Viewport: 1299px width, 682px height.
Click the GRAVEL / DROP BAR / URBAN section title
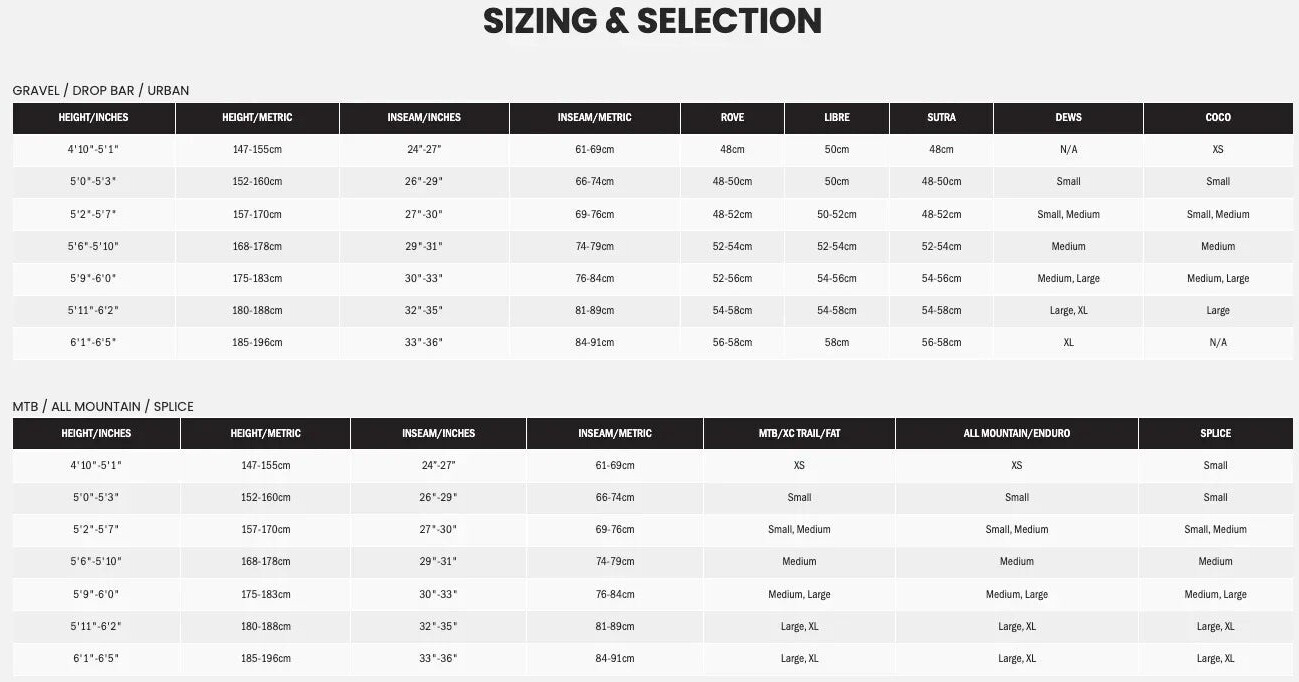click(101, 91)
